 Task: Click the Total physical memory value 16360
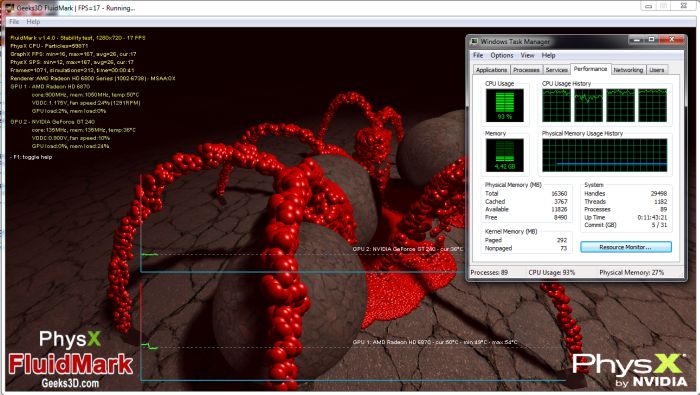point(559,193)
